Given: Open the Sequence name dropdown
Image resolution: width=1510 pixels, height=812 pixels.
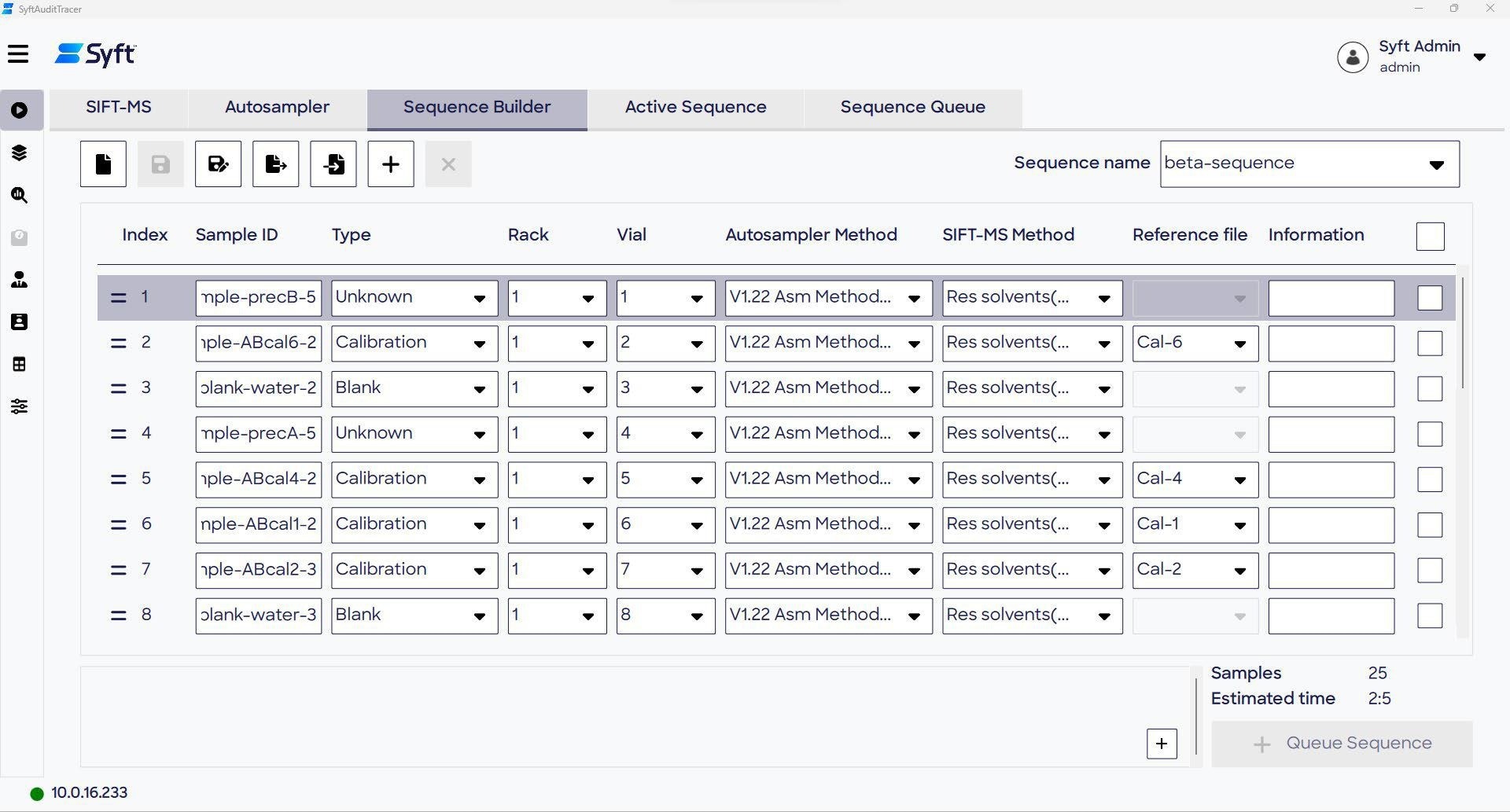Looking at the screenshot, I should click(1437, 164).
